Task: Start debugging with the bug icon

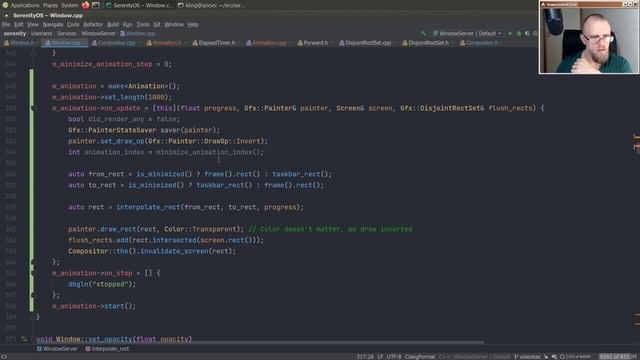Action: click(519, 33)
